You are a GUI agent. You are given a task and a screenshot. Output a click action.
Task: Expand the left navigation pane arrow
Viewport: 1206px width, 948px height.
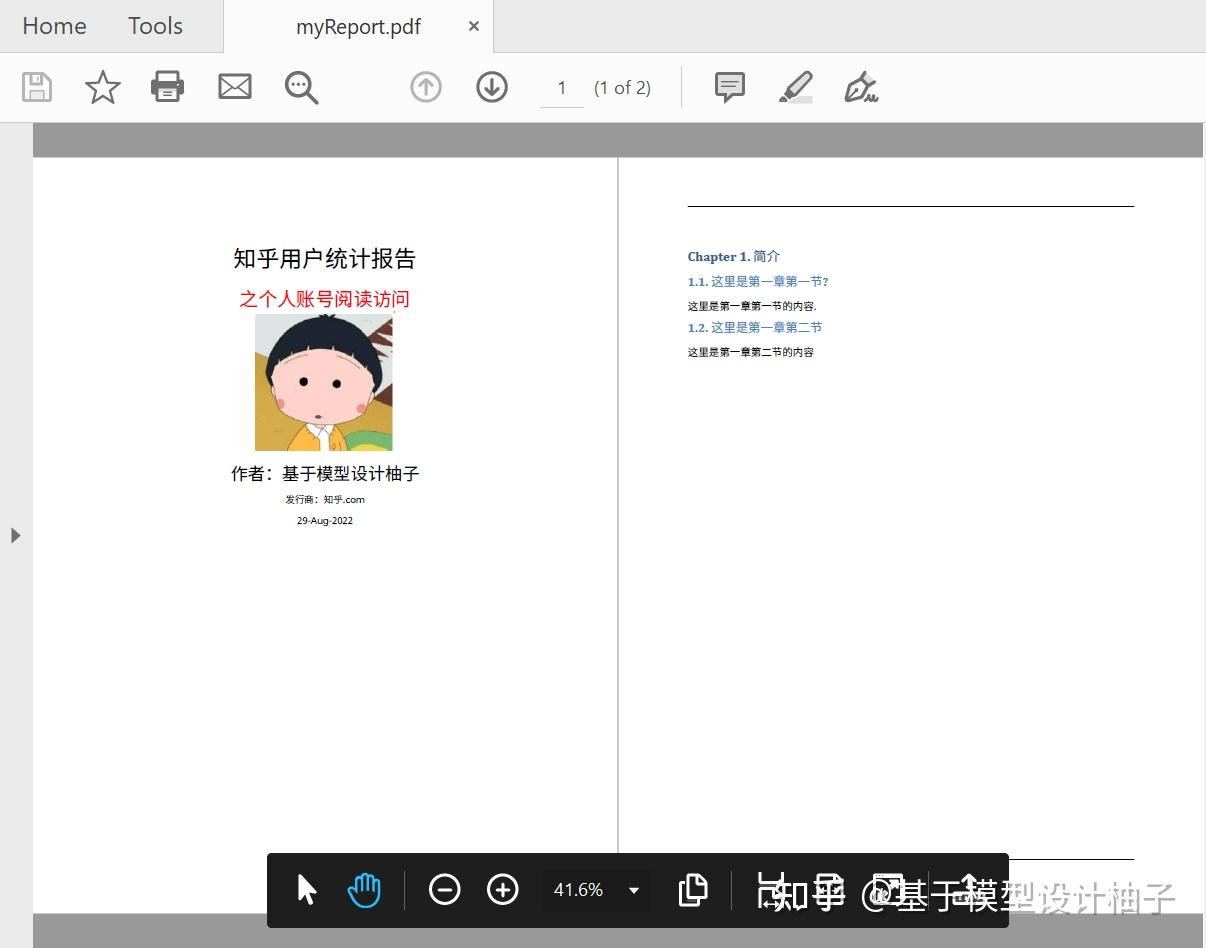15,535
